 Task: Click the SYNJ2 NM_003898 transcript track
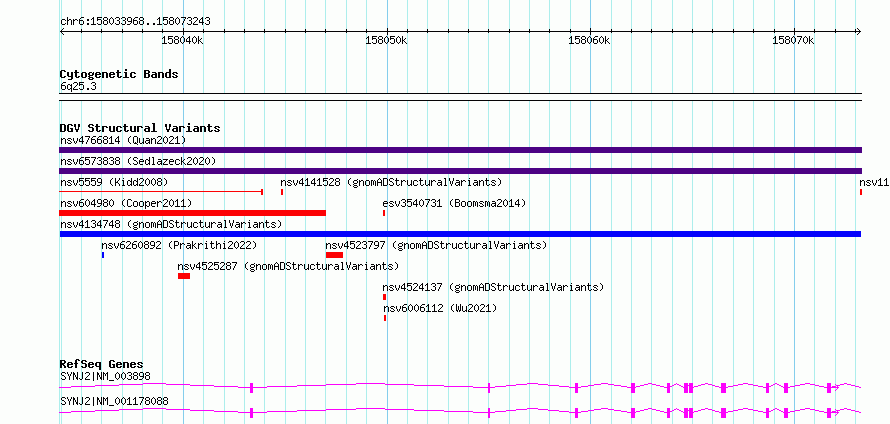pos(460,388)
